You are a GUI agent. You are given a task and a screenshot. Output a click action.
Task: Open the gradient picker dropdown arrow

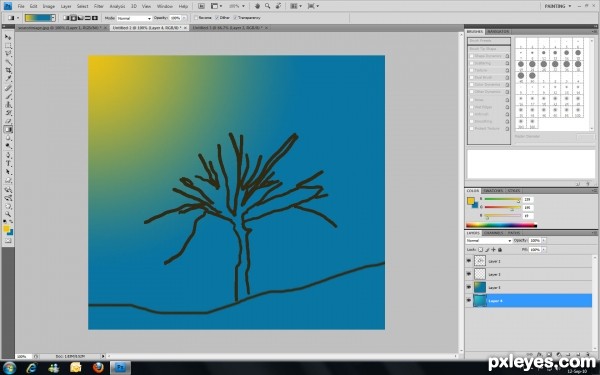coord(53,18)
